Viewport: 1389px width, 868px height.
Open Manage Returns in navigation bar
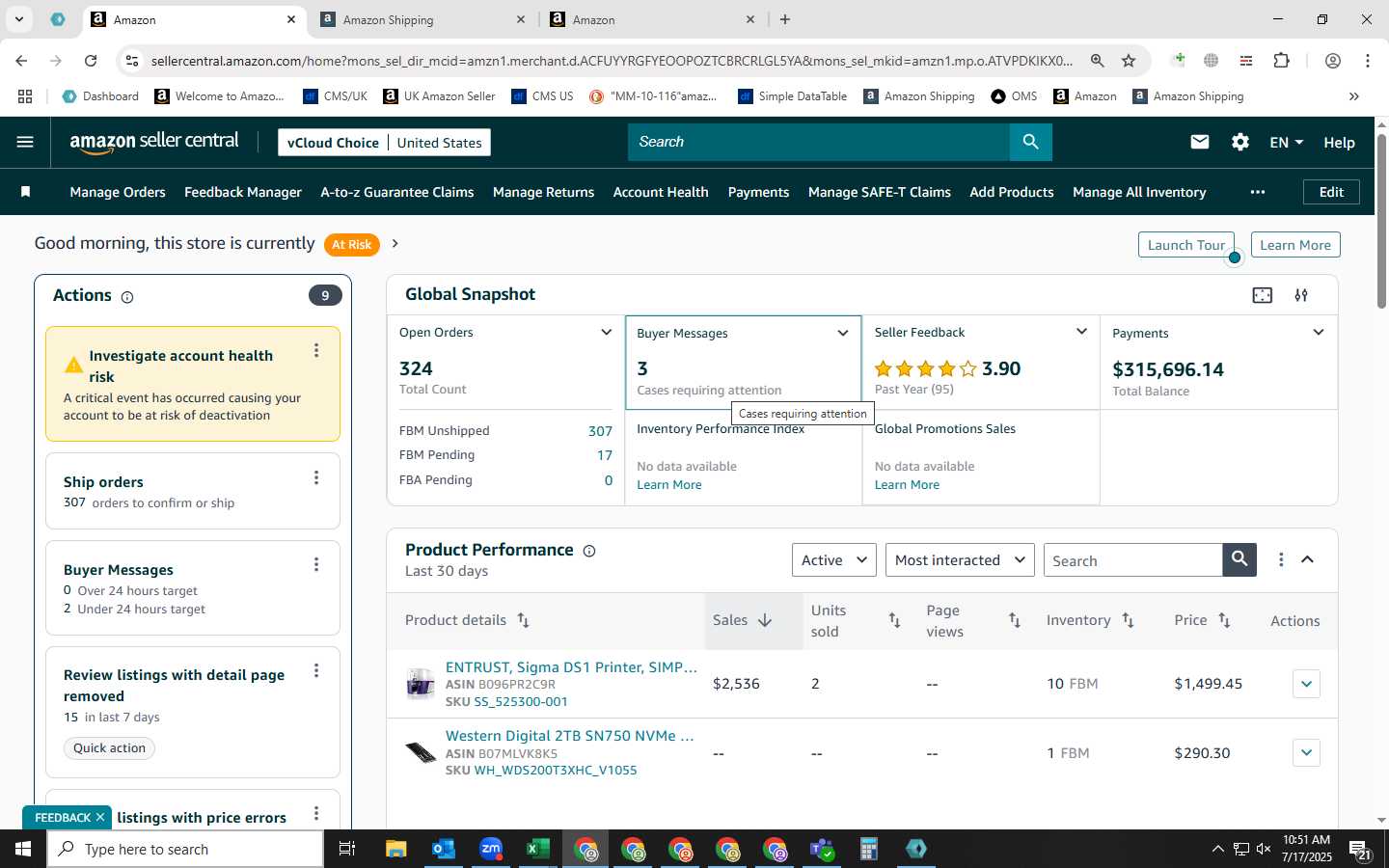pyautogui.click(x=543, y=192)
